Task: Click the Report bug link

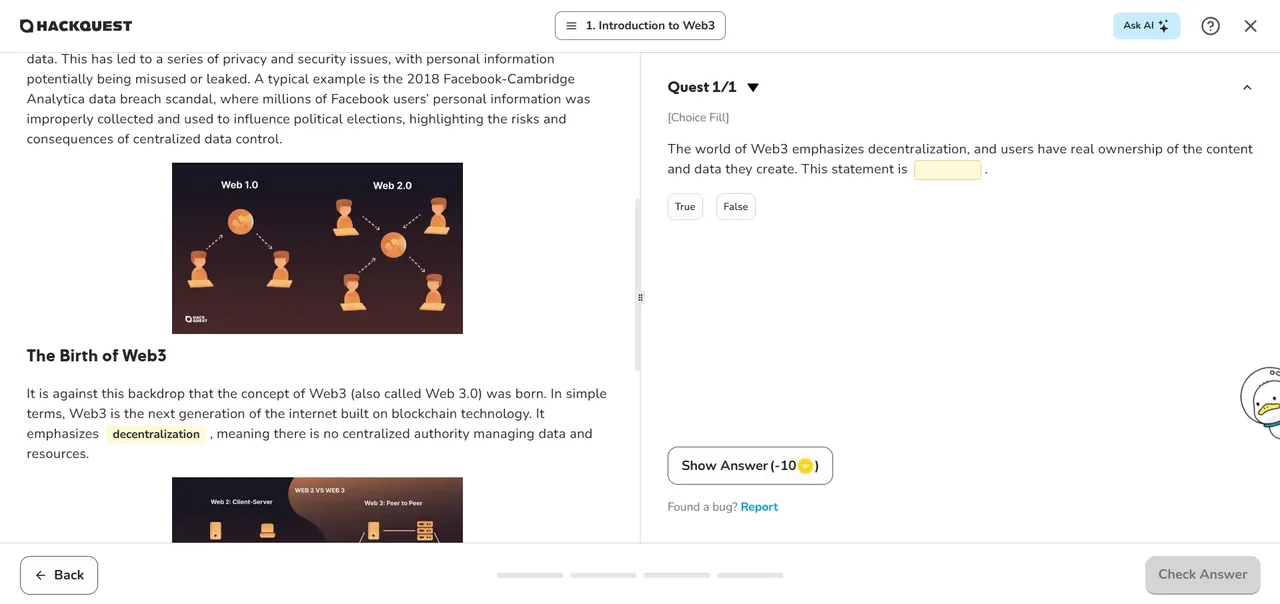Action: (759, 507)
